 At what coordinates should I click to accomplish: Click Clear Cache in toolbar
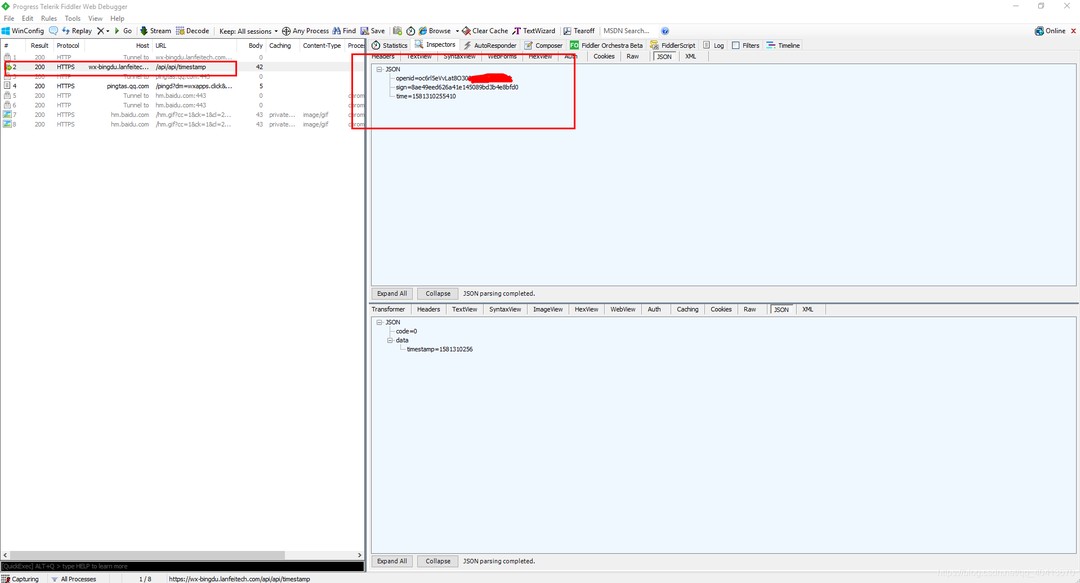click(484, 31)
